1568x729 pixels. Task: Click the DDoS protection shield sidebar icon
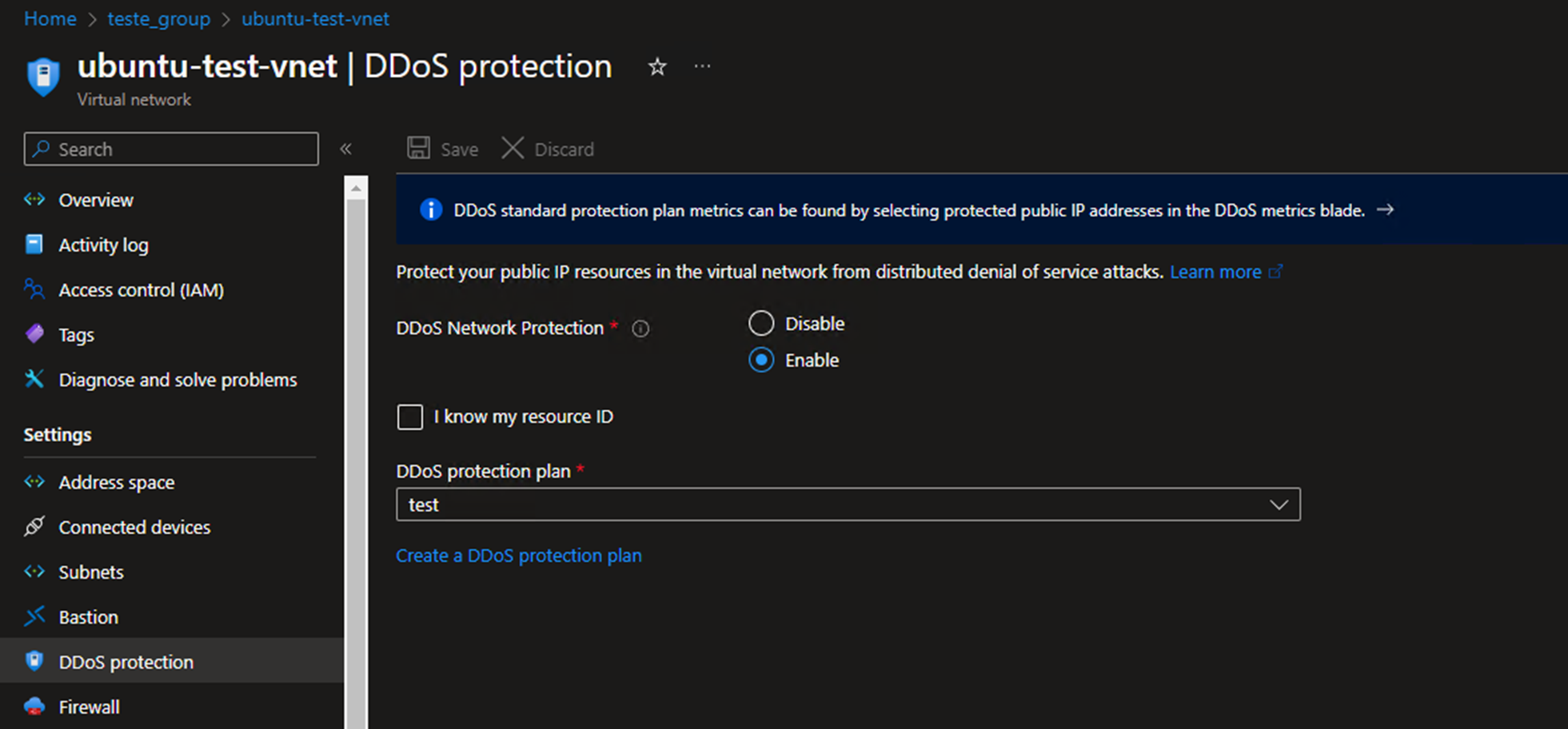(34, 660)
